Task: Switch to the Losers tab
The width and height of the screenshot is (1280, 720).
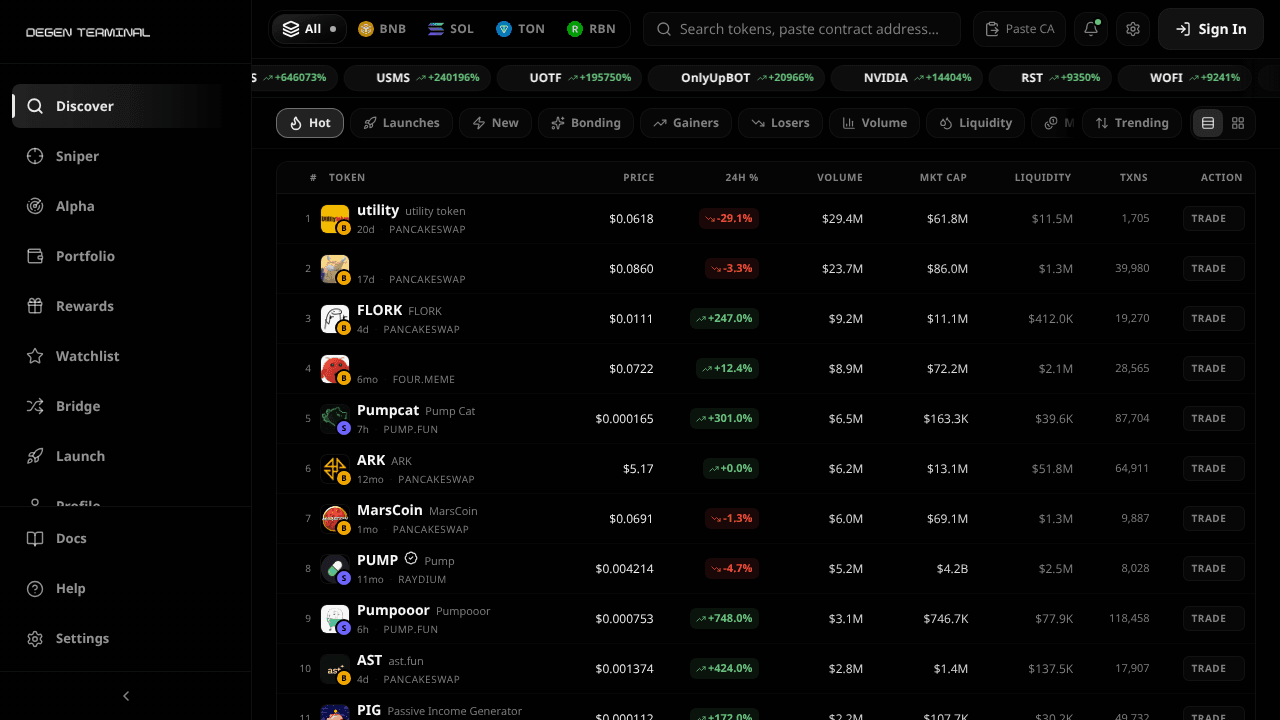Action: point(781,123)
